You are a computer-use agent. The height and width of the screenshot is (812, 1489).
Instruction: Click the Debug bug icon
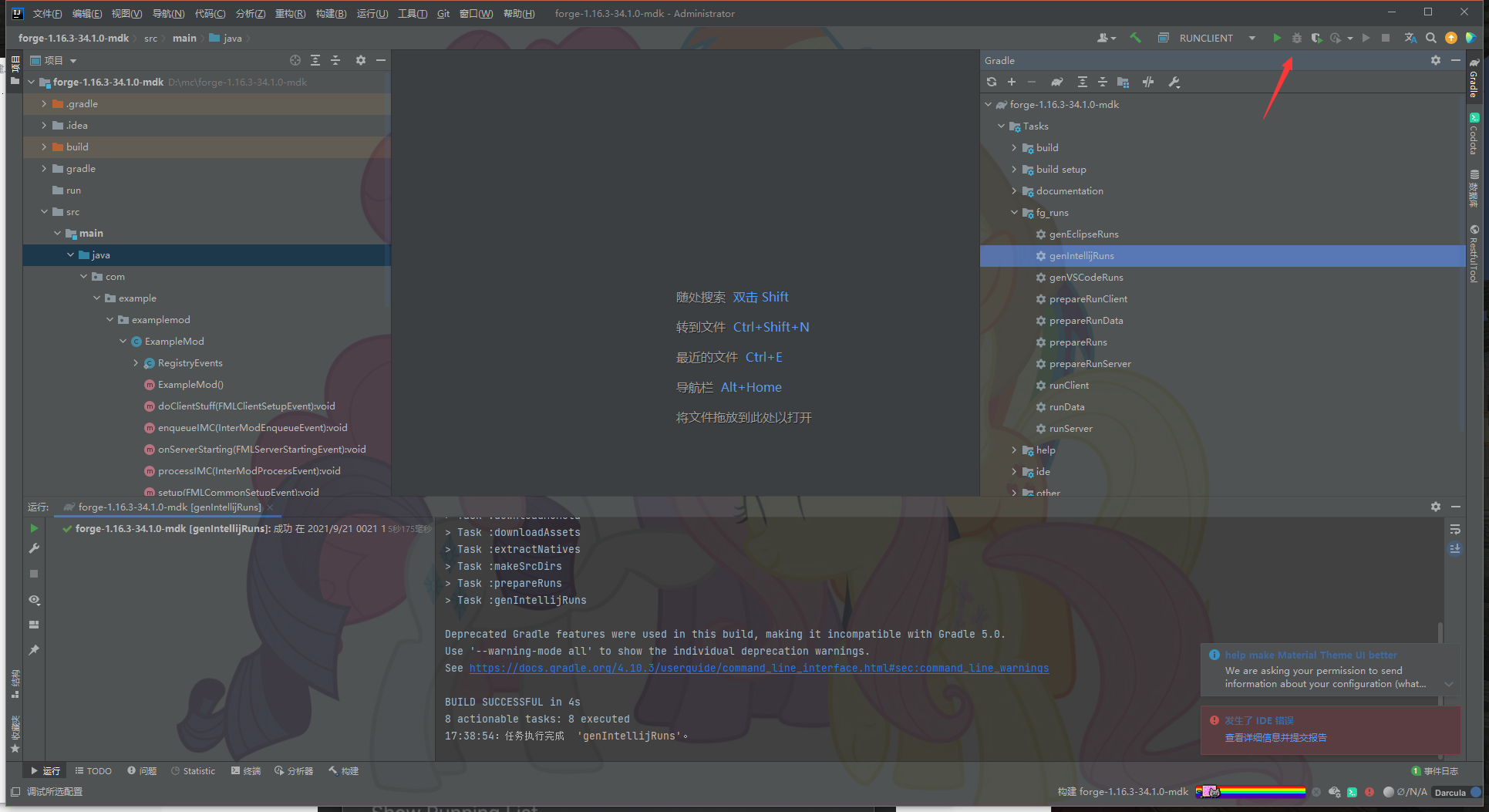click(1297, 38)
